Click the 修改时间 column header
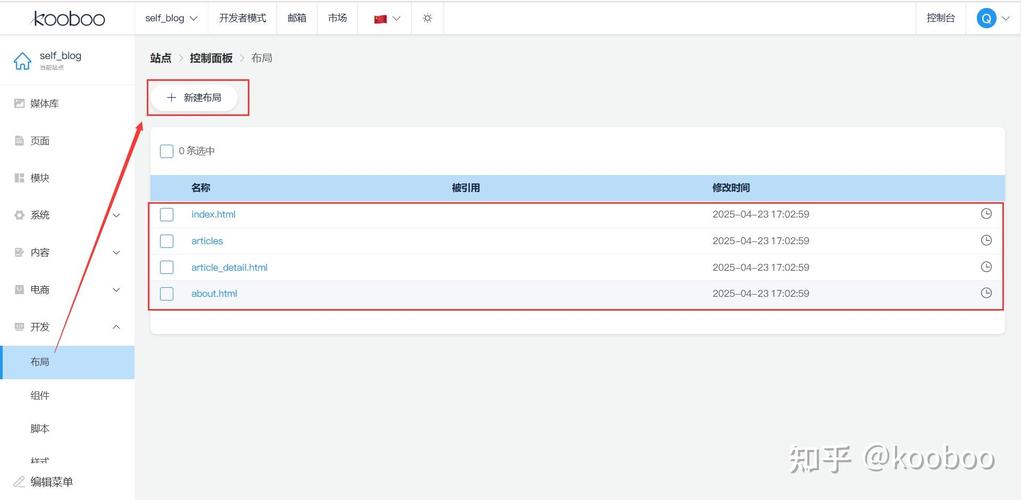 pos(731,188)
